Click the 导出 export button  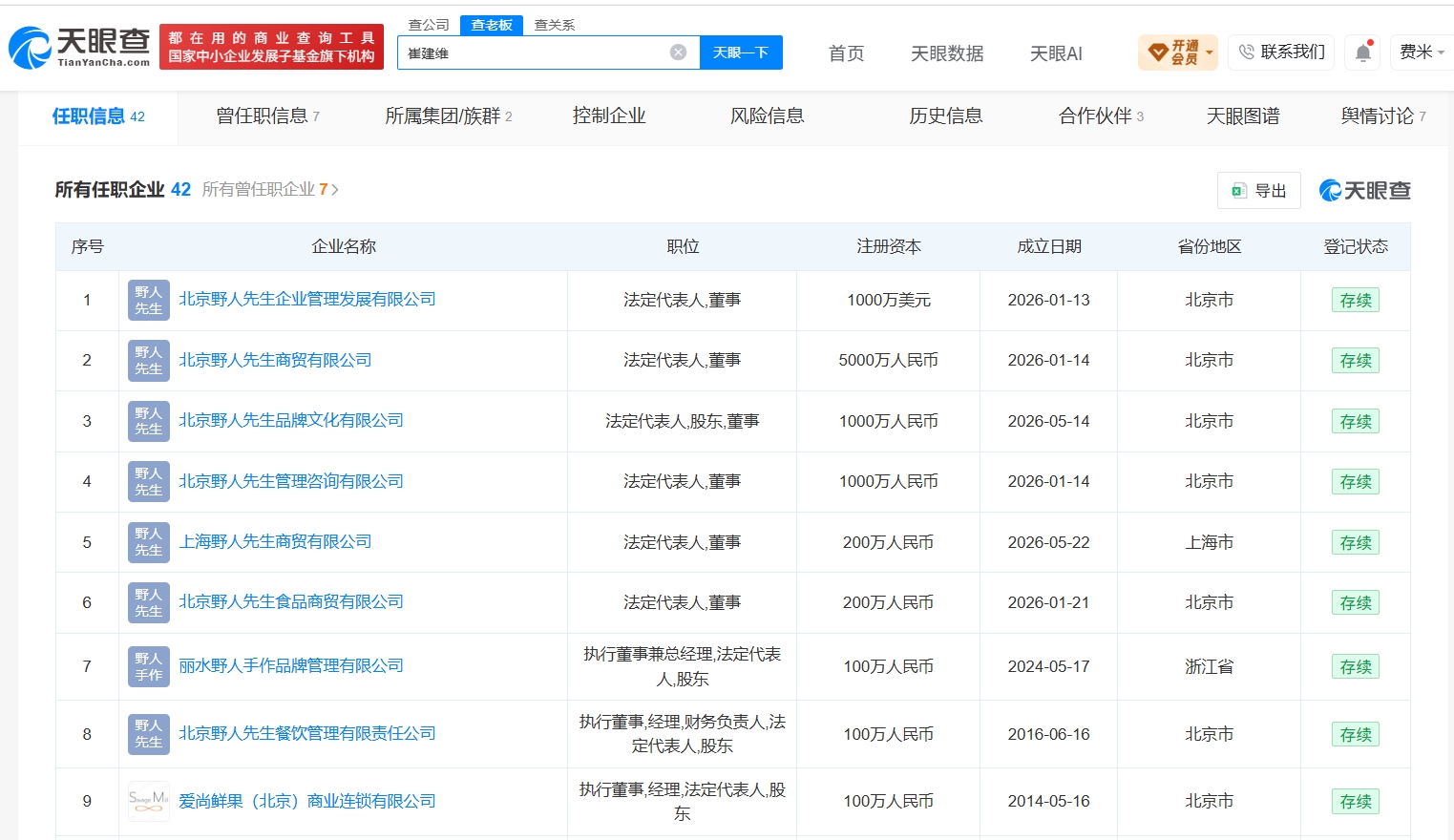click(x=1259, y=191)
